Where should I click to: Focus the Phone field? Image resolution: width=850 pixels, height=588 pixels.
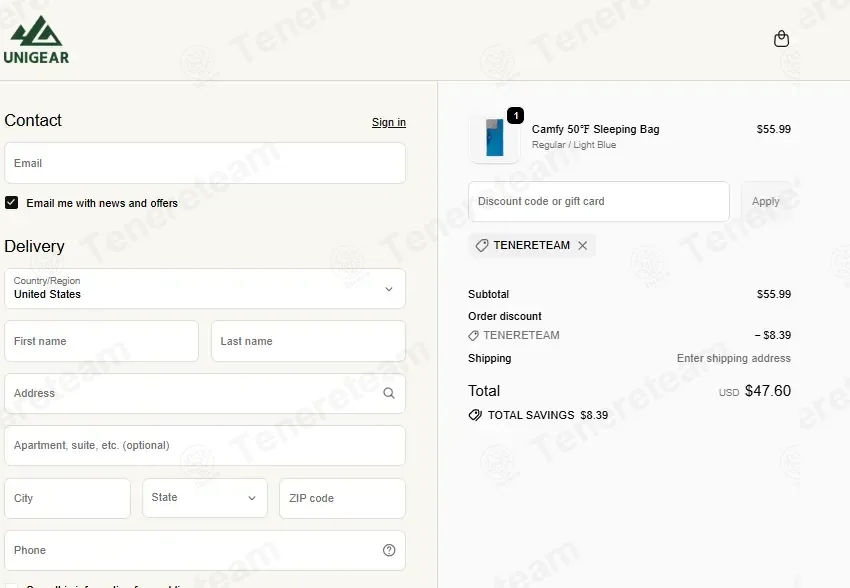(205, 550)
